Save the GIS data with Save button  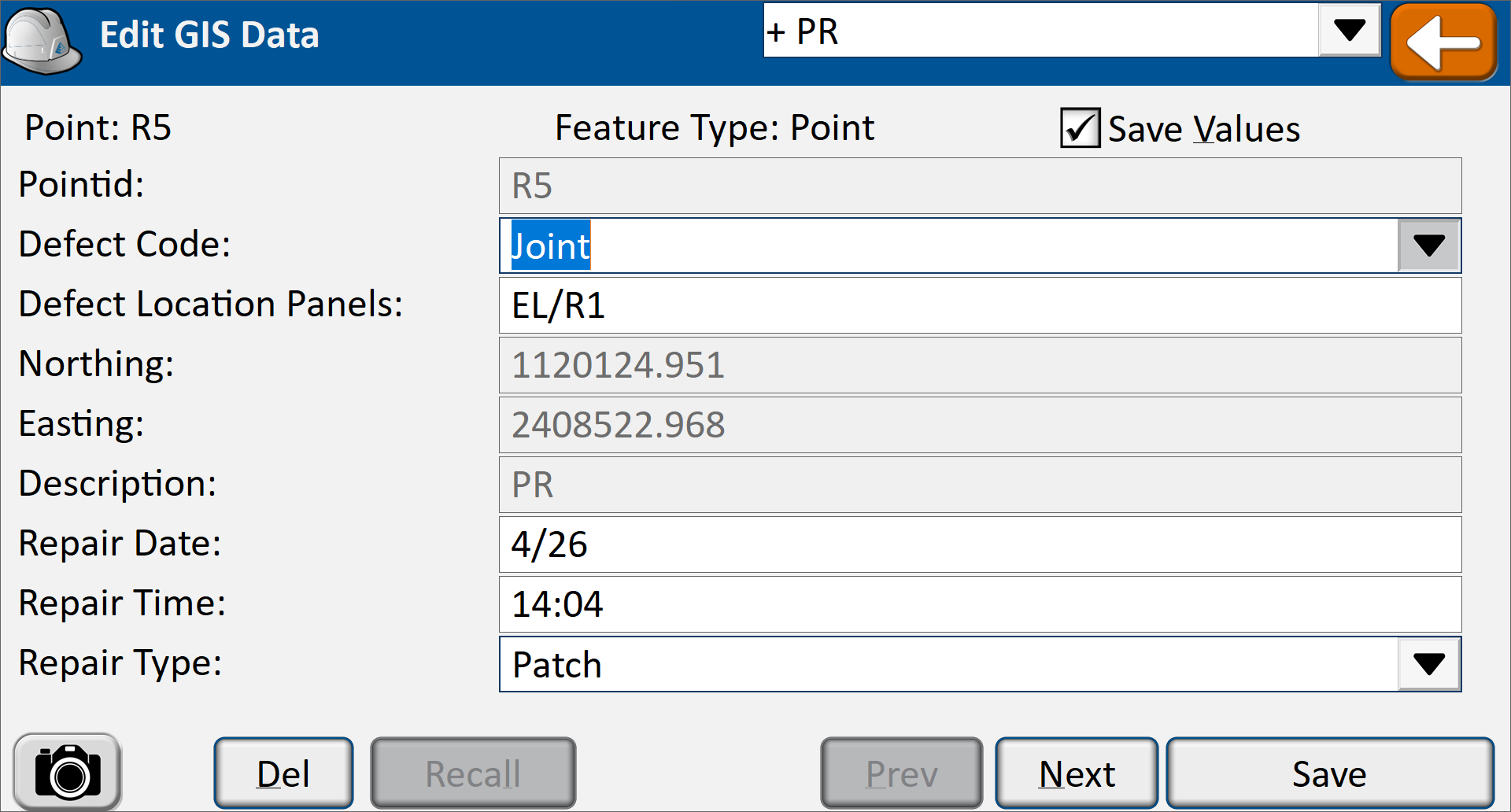click(x=1330, y=773)
